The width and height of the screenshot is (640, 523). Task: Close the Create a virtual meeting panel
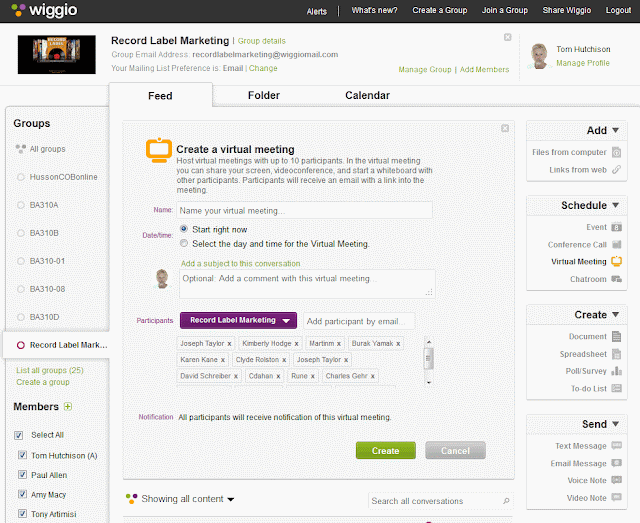pyautogui.click(x=505, y=128)
